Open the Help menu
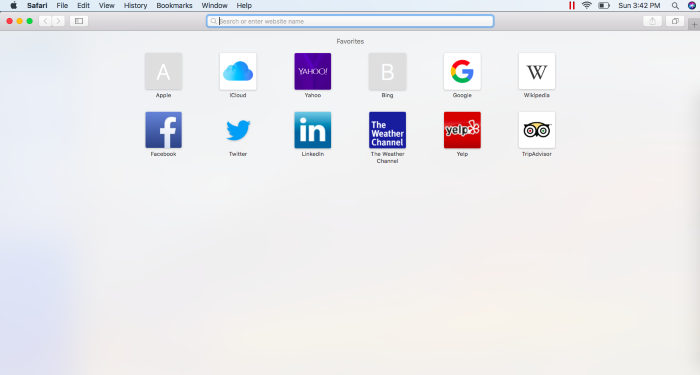The image size is (700, 375). coord(244,5)
